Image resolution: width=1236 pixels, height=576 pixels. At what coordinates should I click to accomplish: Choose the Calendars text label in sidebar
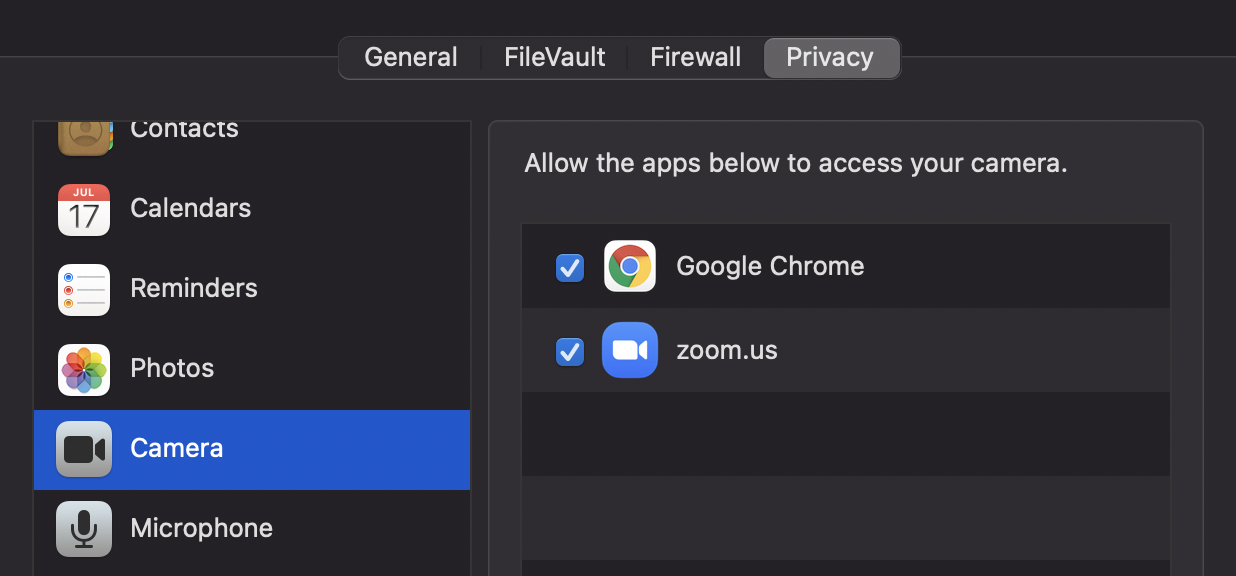tap(191, 208)
